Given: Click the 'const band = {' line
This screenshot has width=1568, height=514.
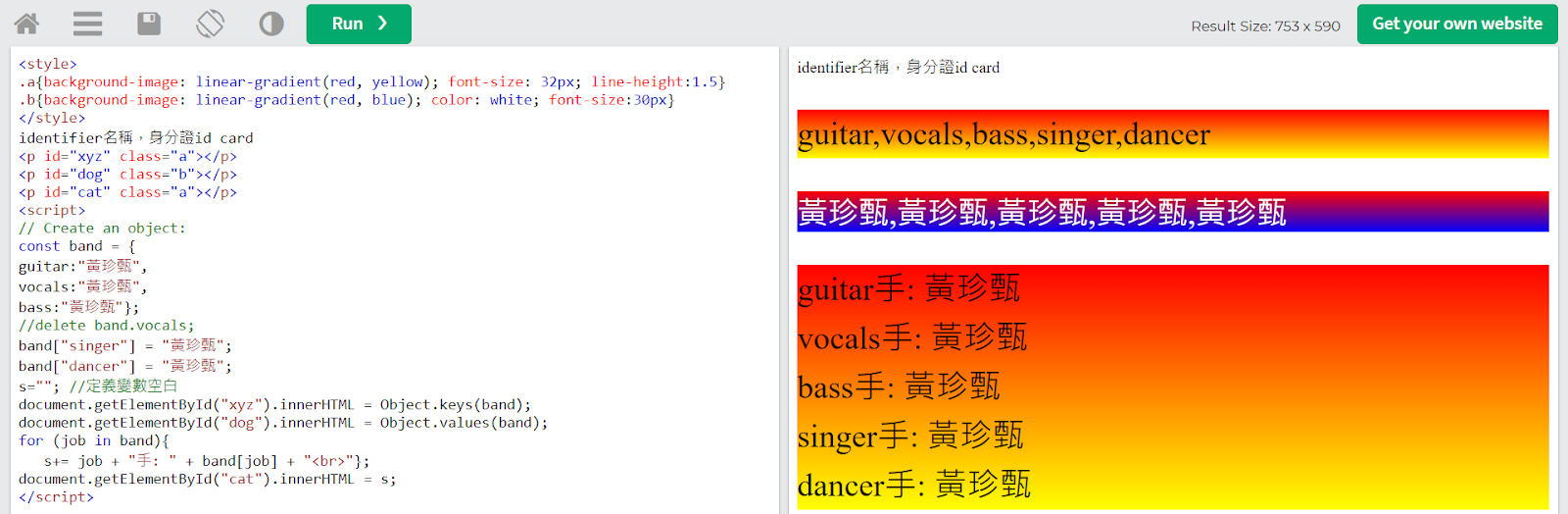Looking at the screenshot, I should click(x=76, y=246).
